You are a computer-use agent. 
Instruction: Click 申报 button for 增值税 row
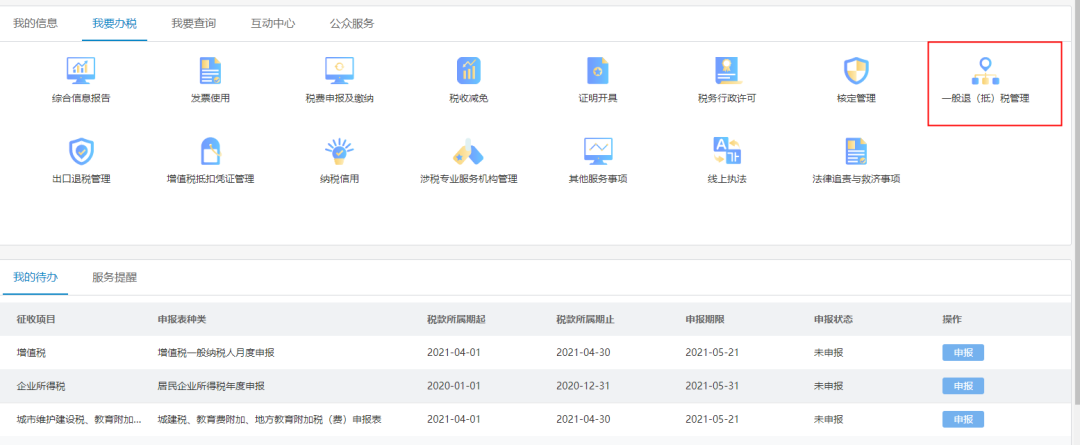point(963,353)
